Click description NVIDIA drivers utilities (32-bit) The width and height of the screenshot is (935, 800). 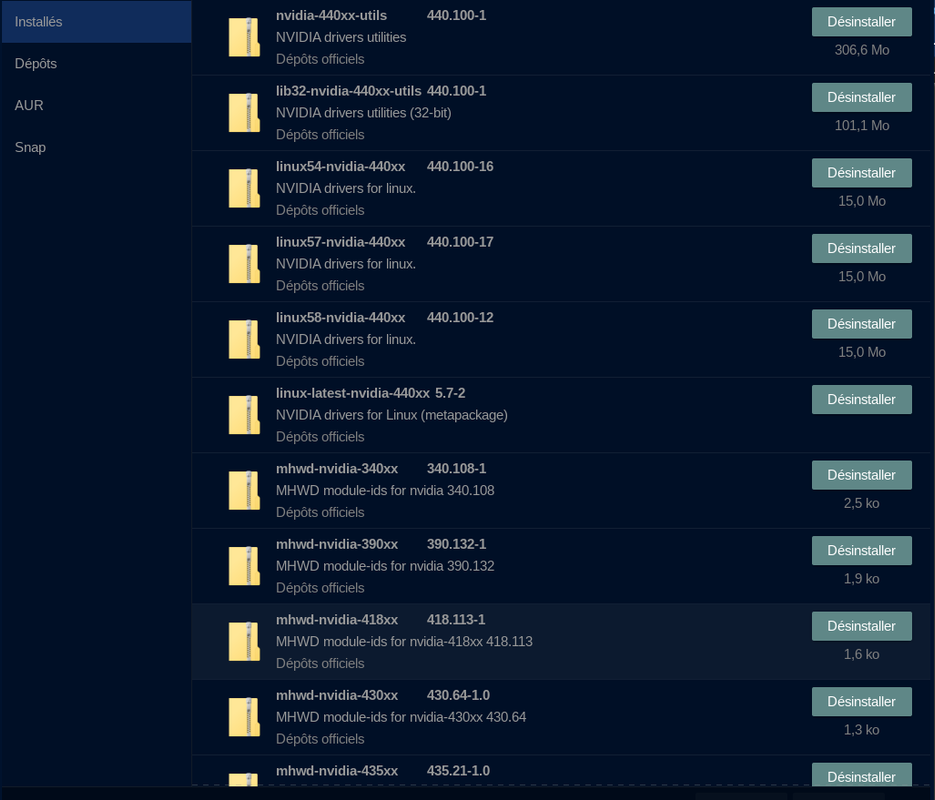(x=364, y=113)
